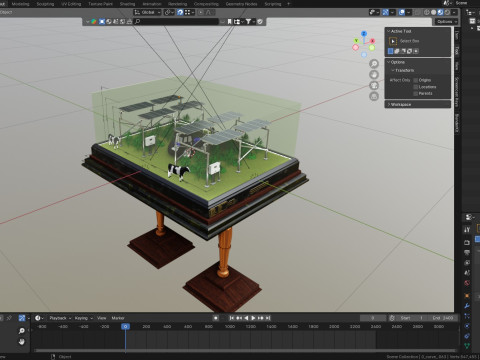
Task: Switch to the Texture Paint tab
Action: click(100, 4)
